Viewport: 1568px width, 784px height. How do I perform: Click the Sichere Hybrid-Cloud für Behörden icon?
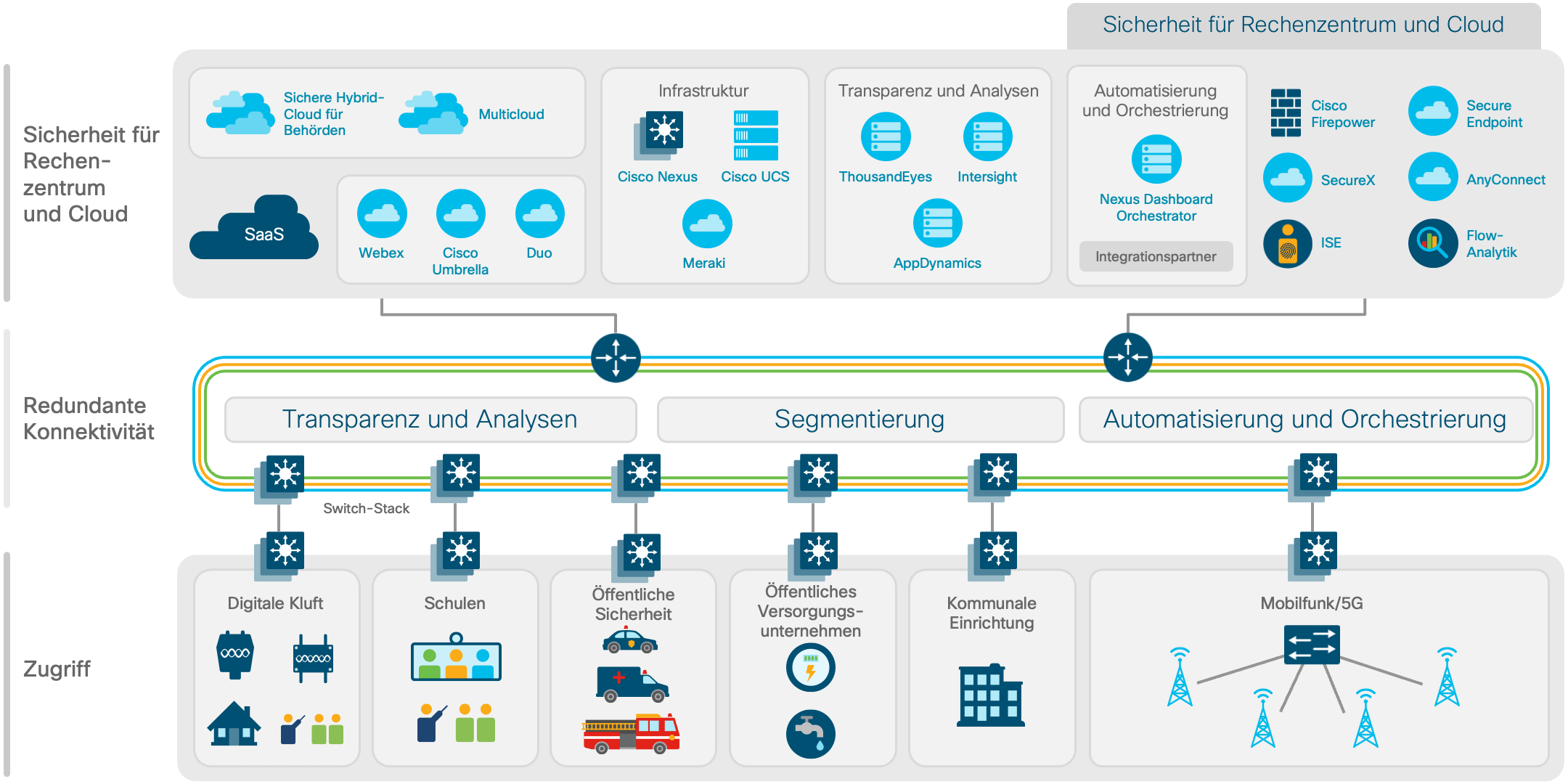[x=240, y=113]
